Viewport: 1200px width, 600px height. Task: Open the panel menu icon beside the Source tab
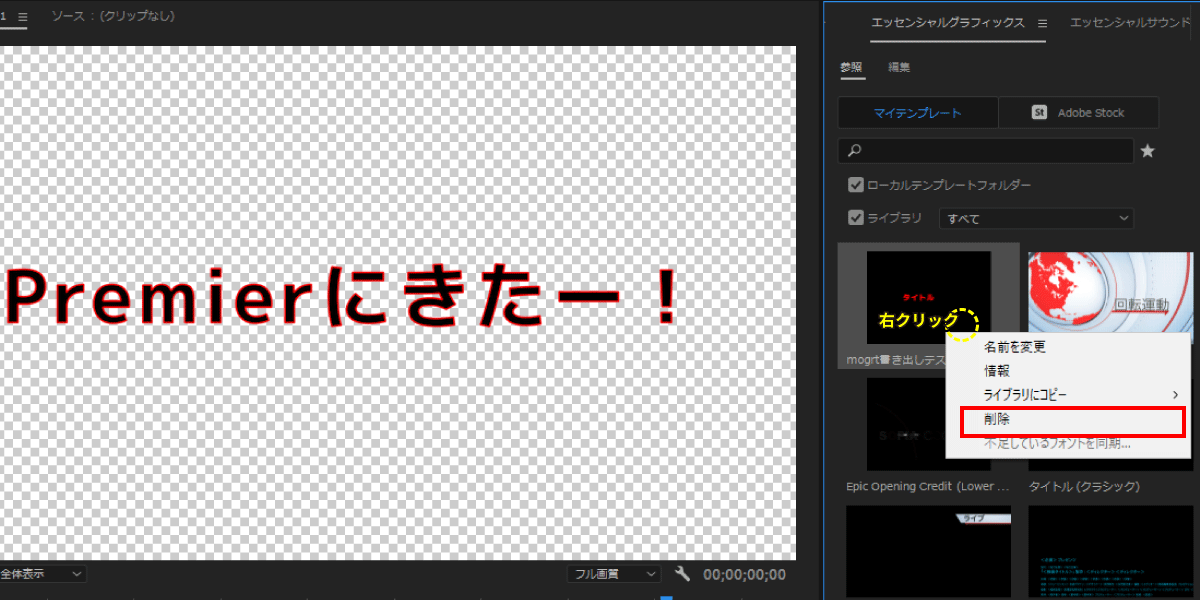coord(22,17)
